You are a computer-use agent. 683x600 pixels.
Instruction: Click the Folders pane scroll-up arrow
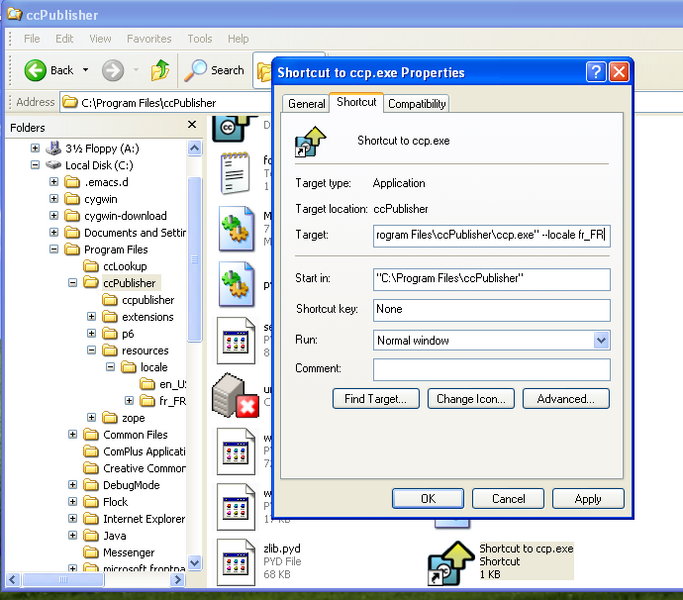point(195,148)
